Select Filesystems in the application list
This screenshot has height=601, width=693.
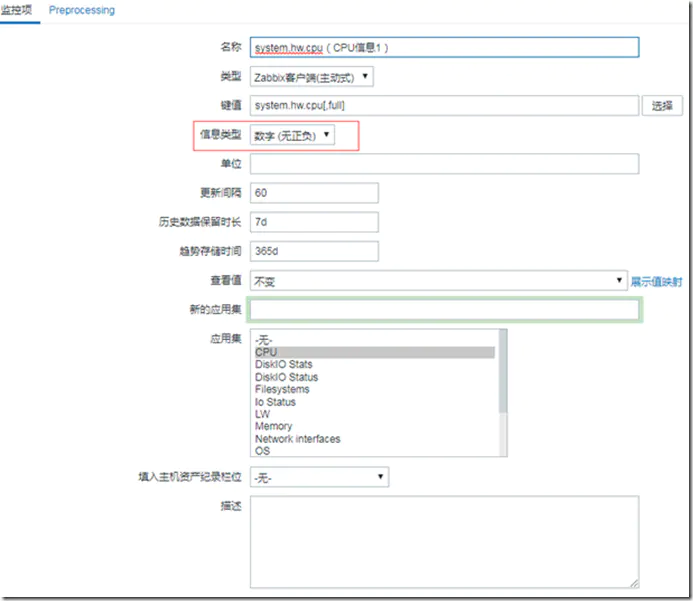click(x=375, y=389)
